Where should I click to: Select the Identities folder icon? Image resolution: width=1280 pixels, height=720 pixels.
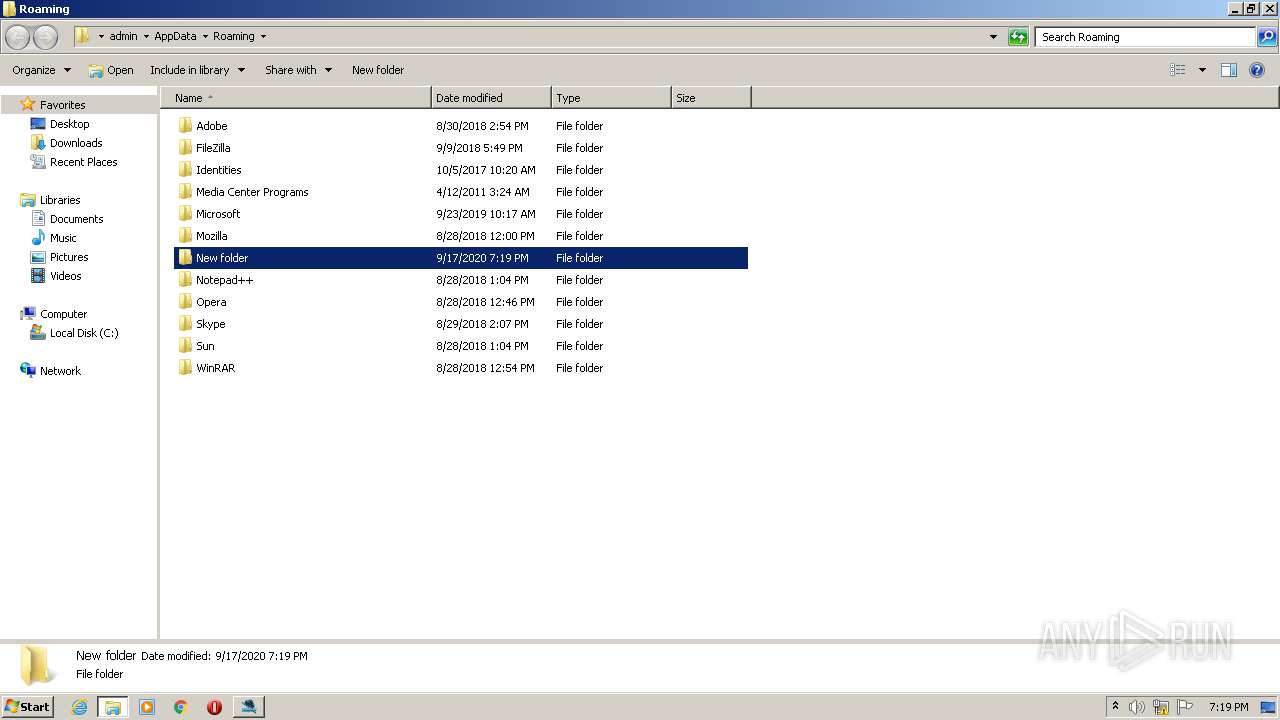[185, 170]
